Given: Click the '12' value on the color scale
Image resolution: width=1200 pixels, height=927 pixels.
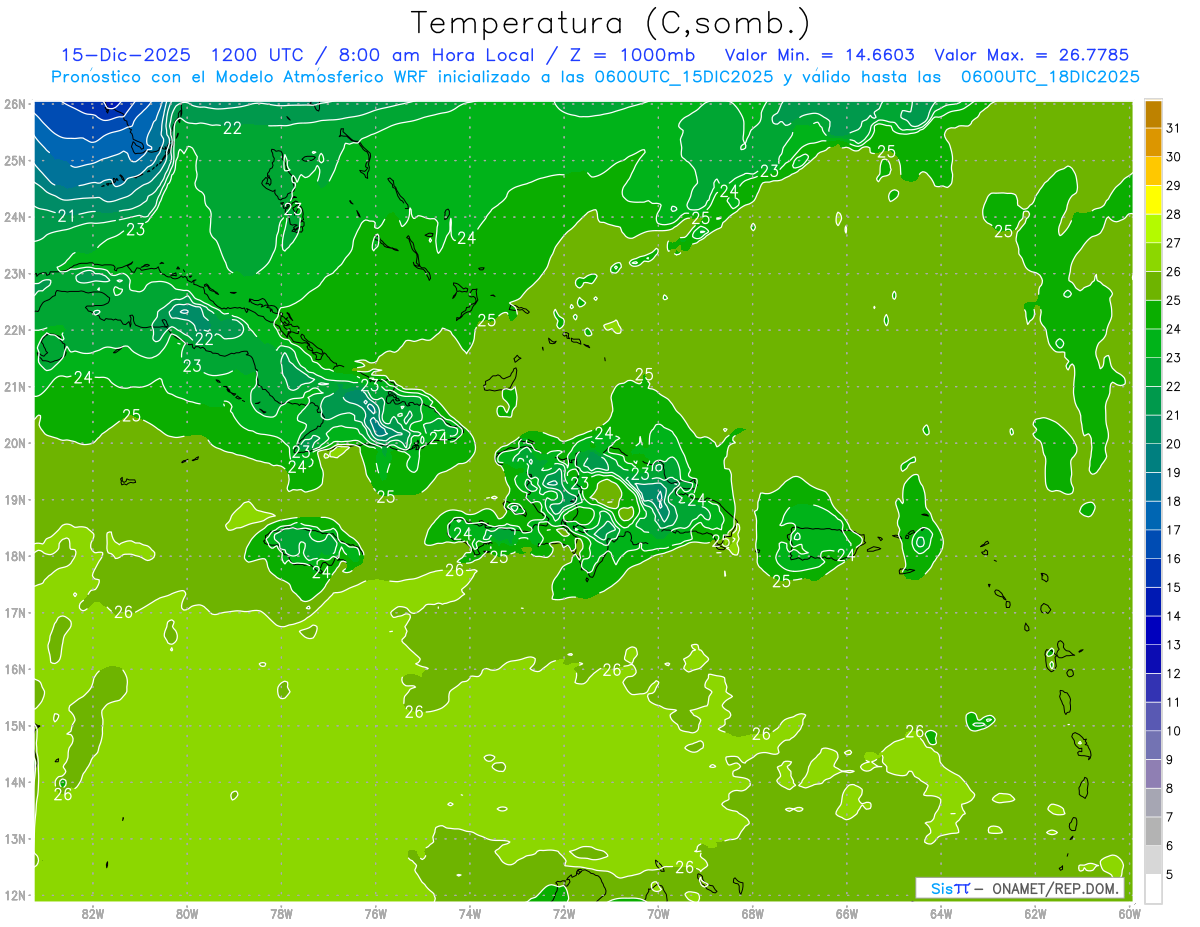Looking at the screenshot, I should 1173,674.
